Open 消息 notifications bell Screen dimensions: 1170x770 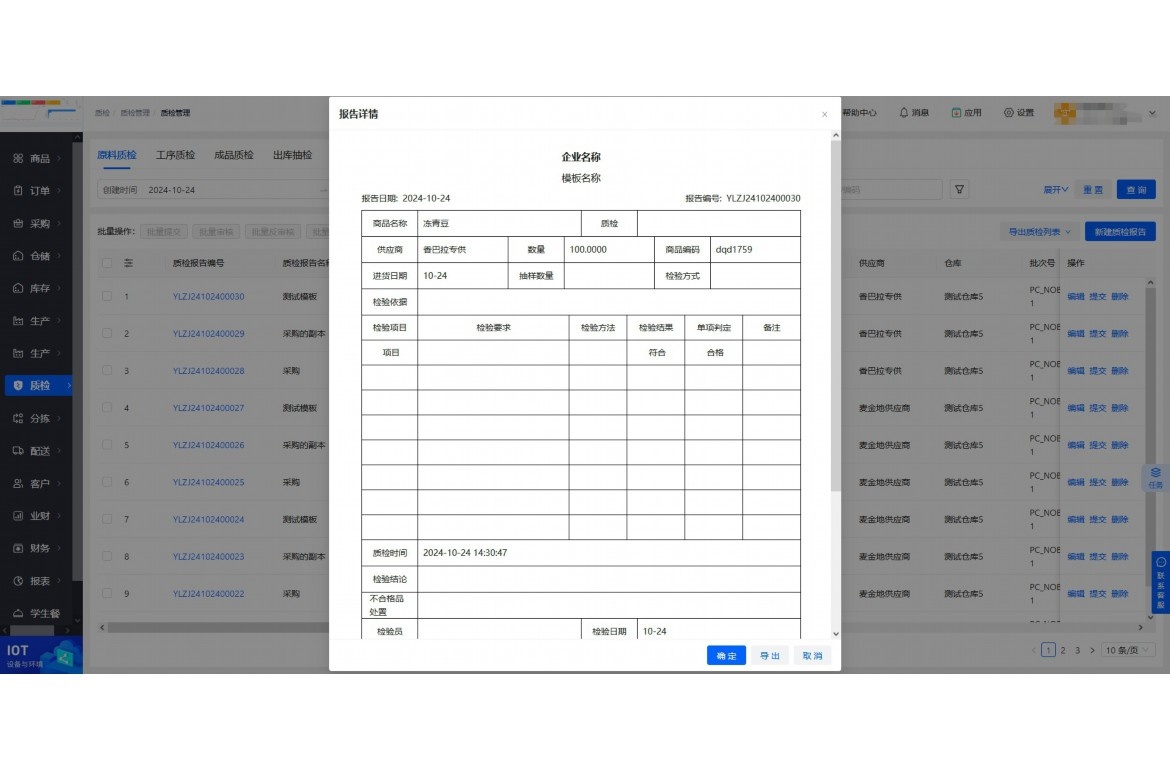914,113
